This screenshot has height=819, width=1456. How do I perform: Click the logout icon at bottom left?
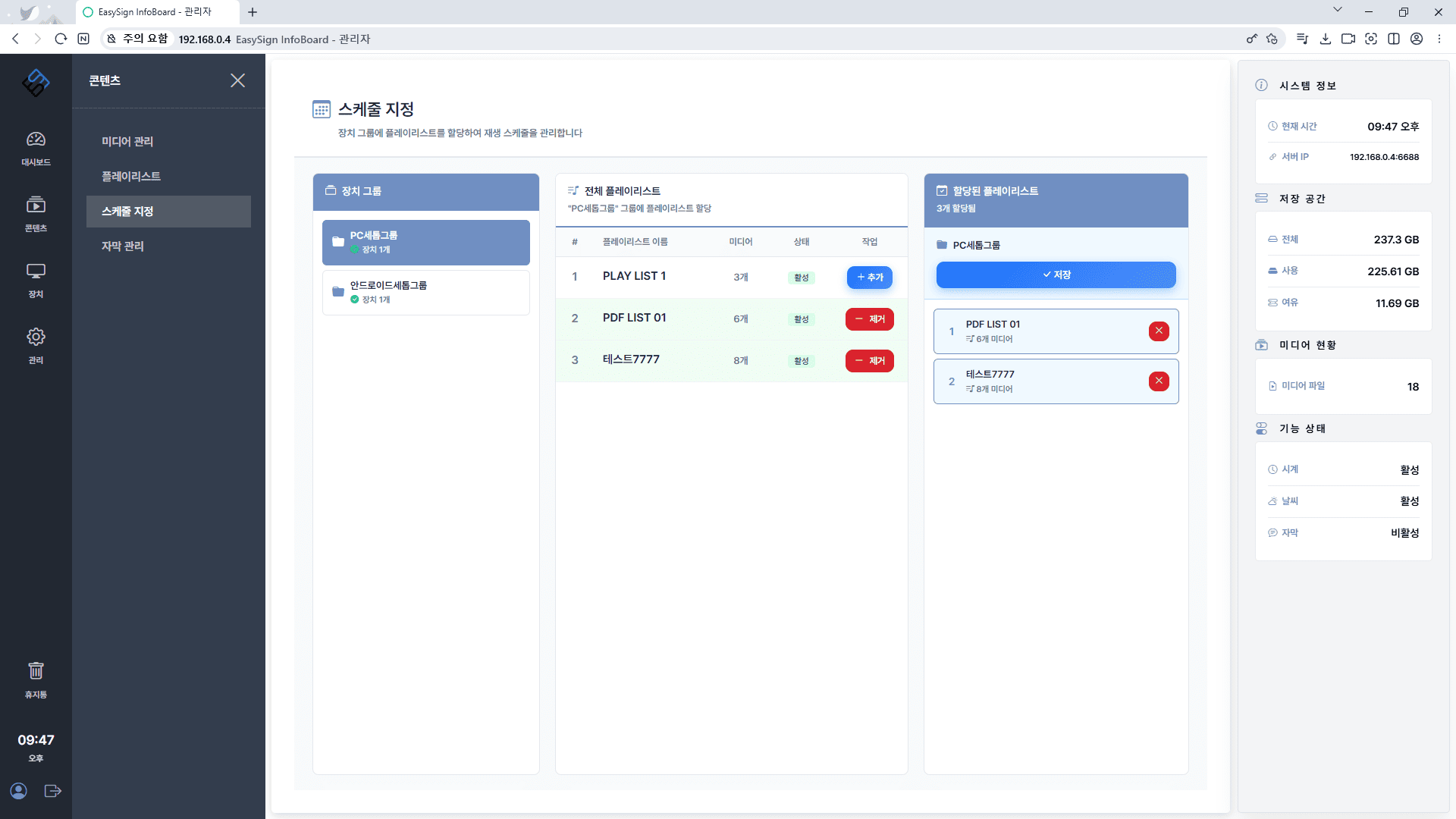[53, 791]
